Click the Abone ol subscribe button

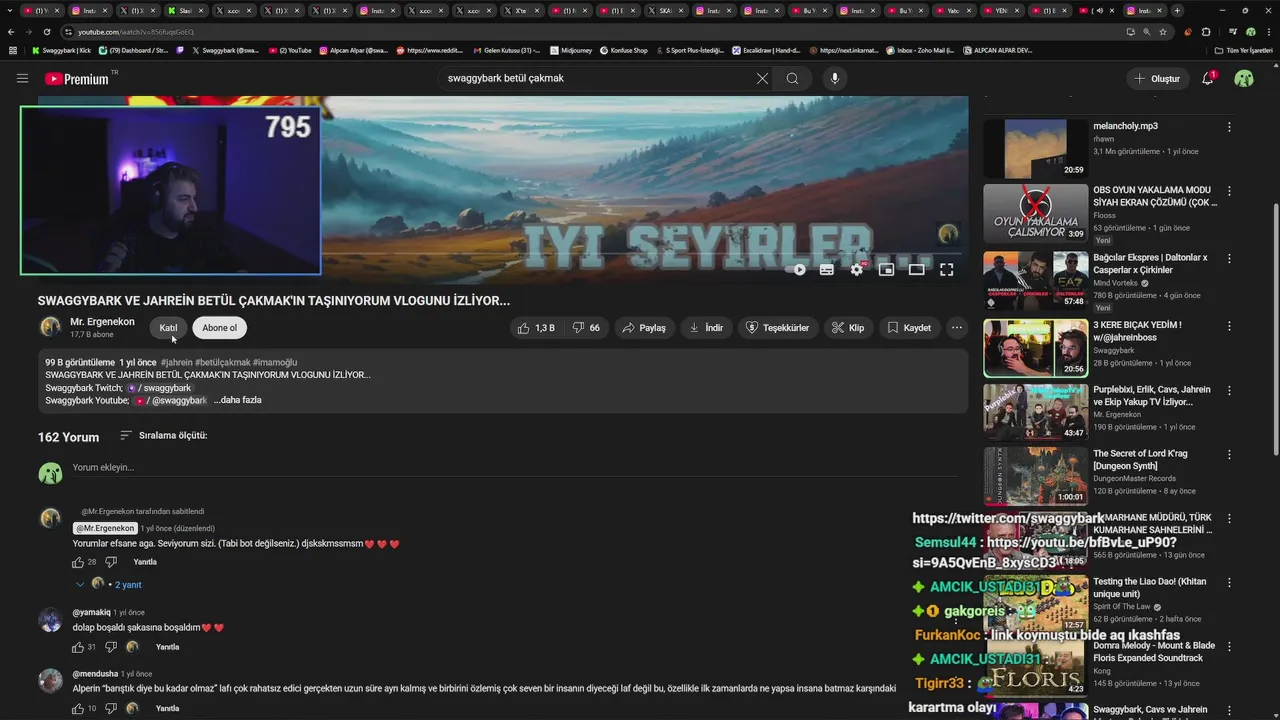click(220, 328)
